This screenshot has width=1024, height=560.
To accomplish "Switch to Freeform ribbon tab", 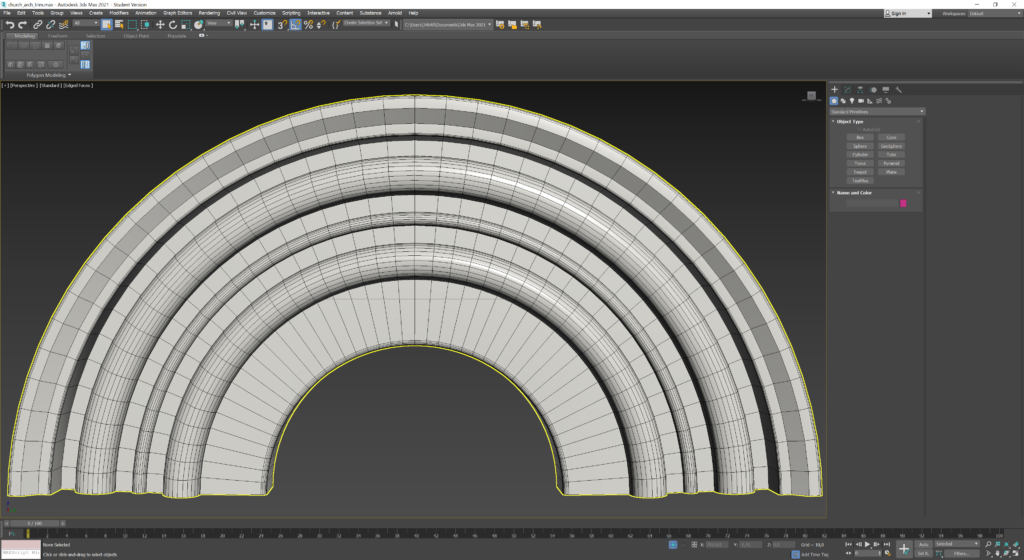I will coord(58,36).
